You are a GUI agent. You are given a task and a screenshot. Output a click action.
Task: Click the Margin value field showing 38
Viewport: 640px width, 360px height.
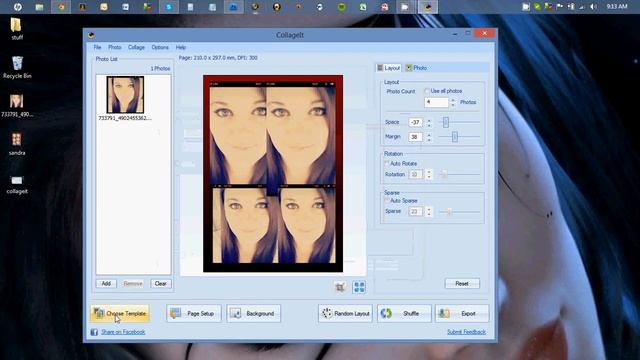(x=416, y=137)
